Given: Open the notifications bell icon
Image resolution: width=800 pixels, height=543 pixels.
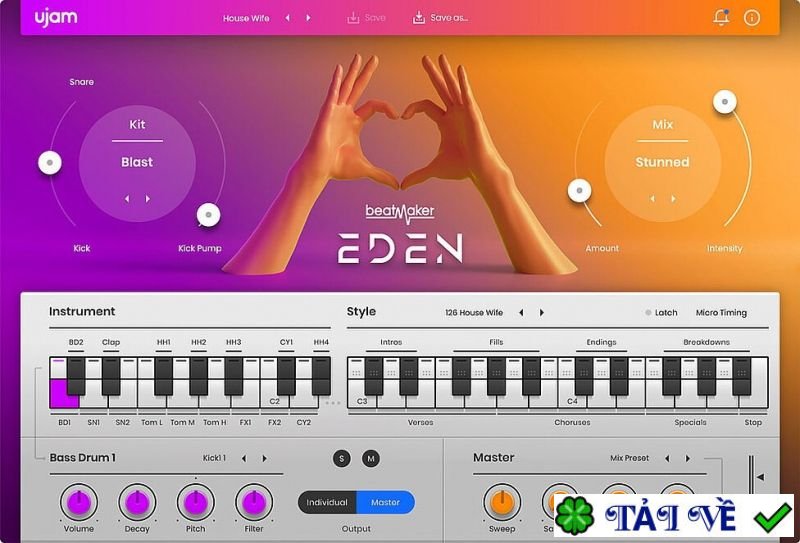Looking at the screenshot, I should 721,17.
